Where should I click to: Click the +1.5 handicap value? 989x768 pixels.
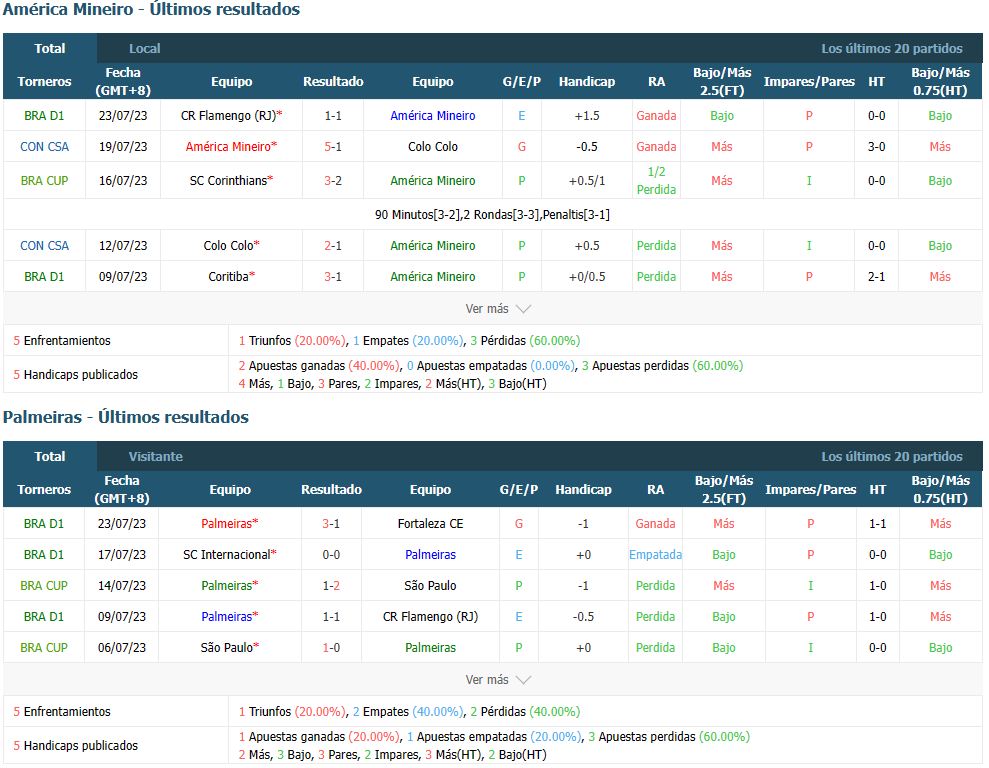click(x=587, y=115)
